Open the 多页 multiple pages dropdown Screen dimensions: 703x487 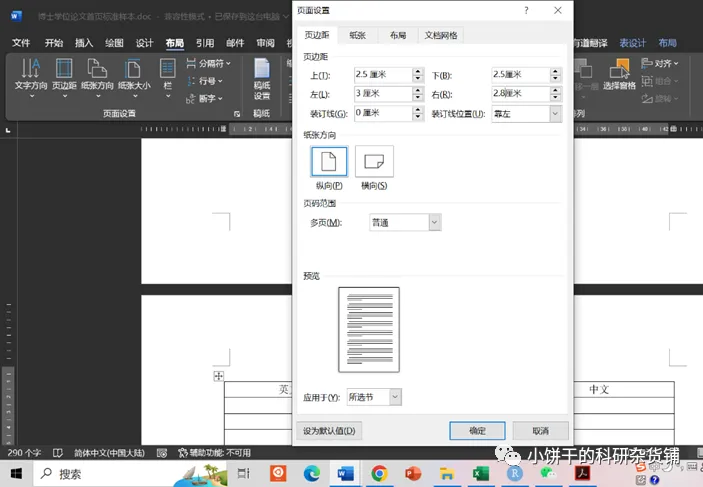(434, 222)
